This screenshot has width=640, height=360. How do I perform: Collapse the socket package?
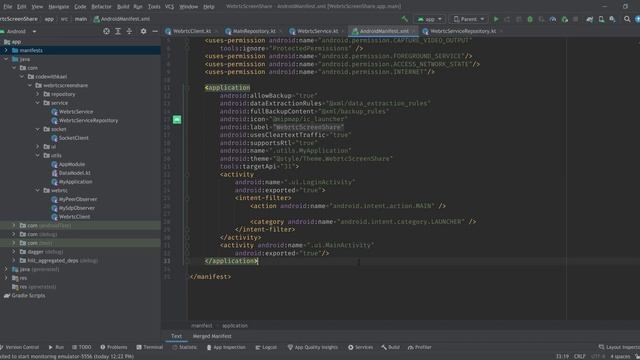tap(38, 129)
